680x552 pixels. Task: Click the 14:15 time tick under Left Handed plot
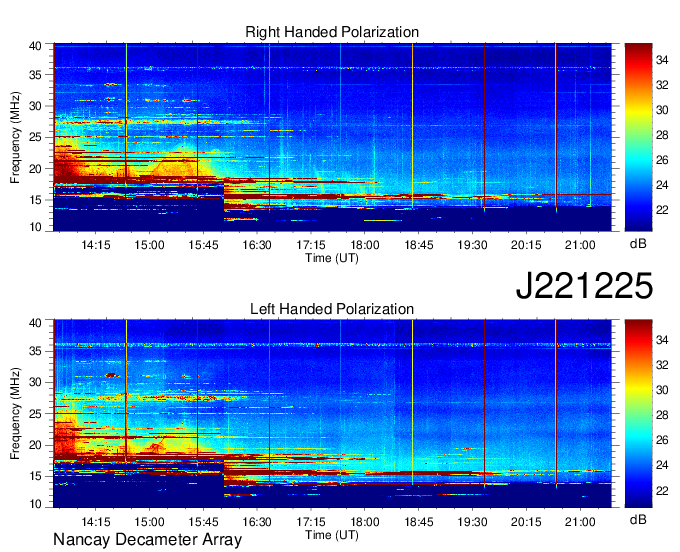(95, 522)
